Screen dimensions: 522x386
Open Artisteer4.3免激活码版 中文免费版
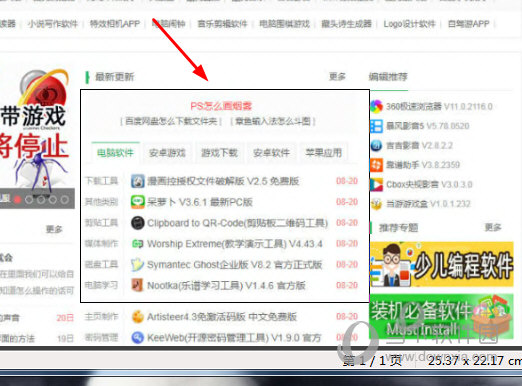click(x=222, y=317)
